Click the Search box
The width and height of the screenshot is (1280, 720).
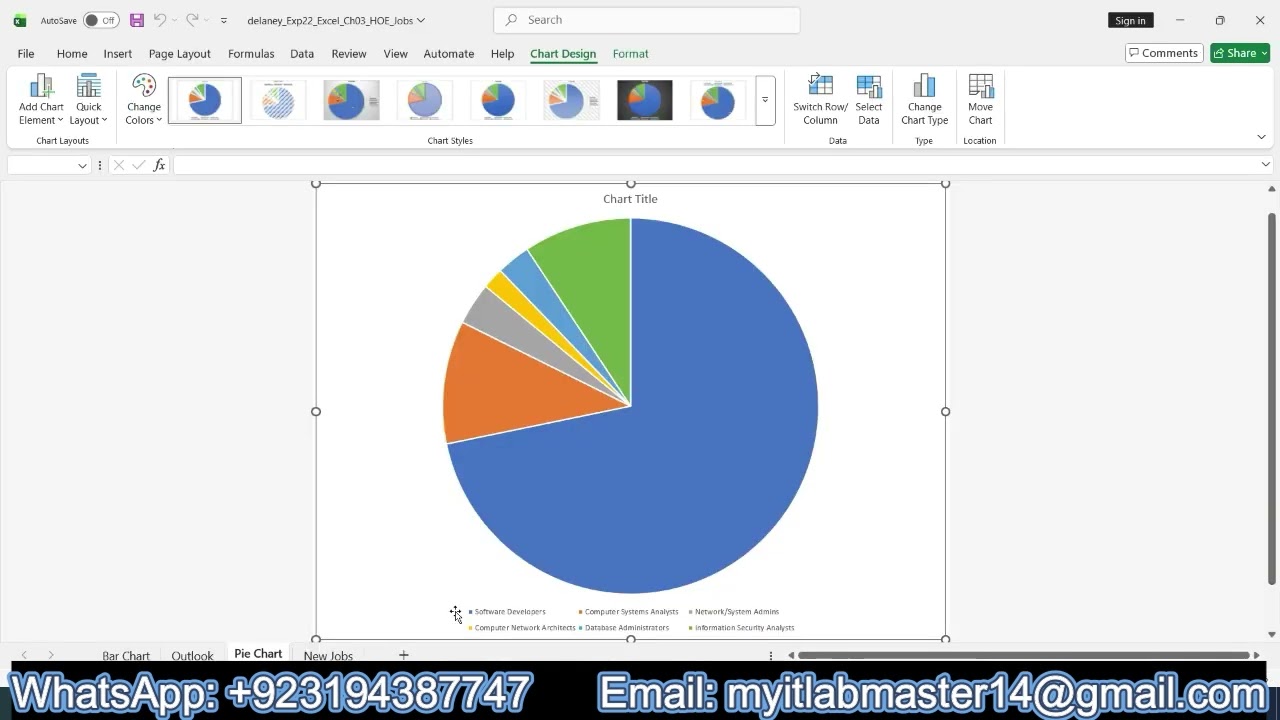(647, 20)
